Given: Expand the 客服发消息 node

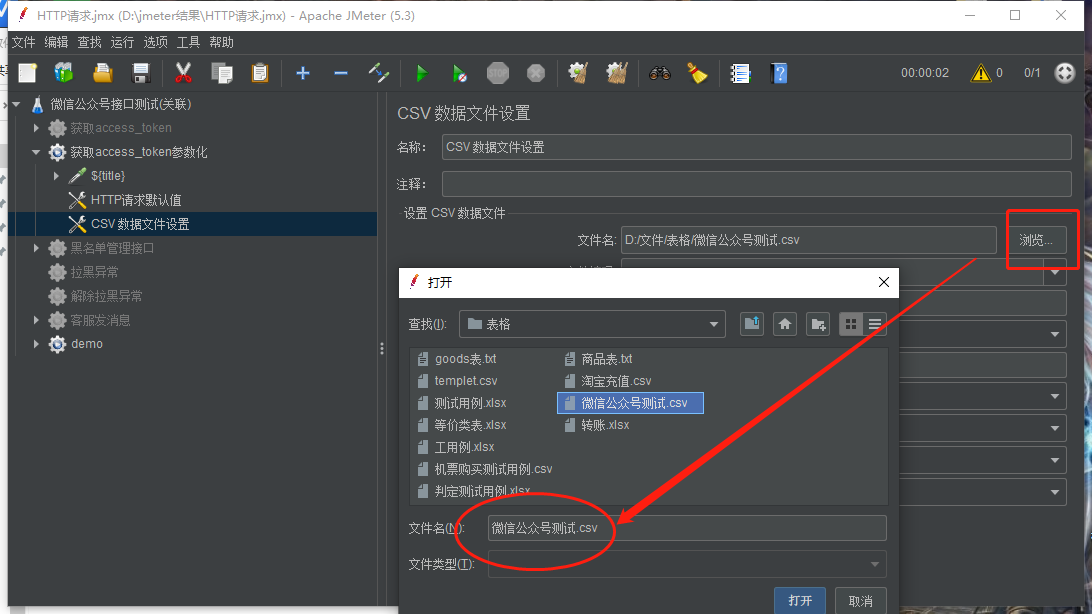Looking at the screenshot, I should pyautogui.click(x=36, y=320).
